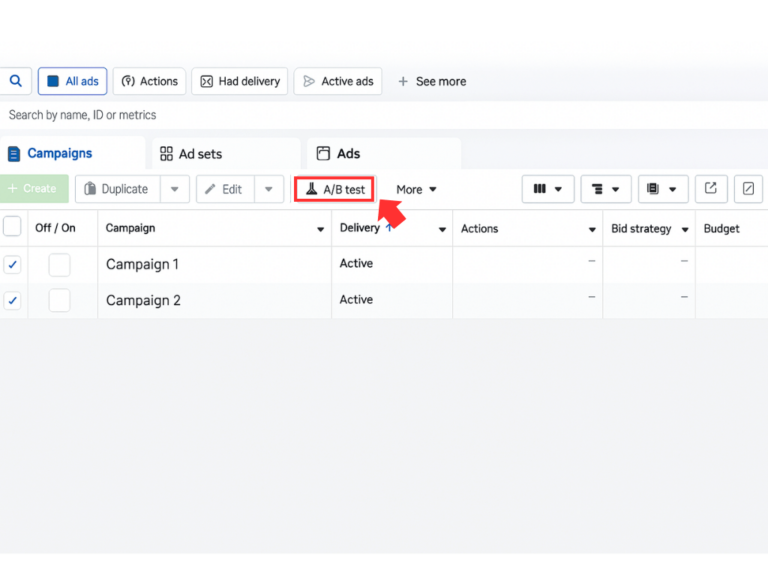The height and width of the screenshot is (576, 768).
Task: Open Bid strategy column dropdown
Action: coord(685,229)
